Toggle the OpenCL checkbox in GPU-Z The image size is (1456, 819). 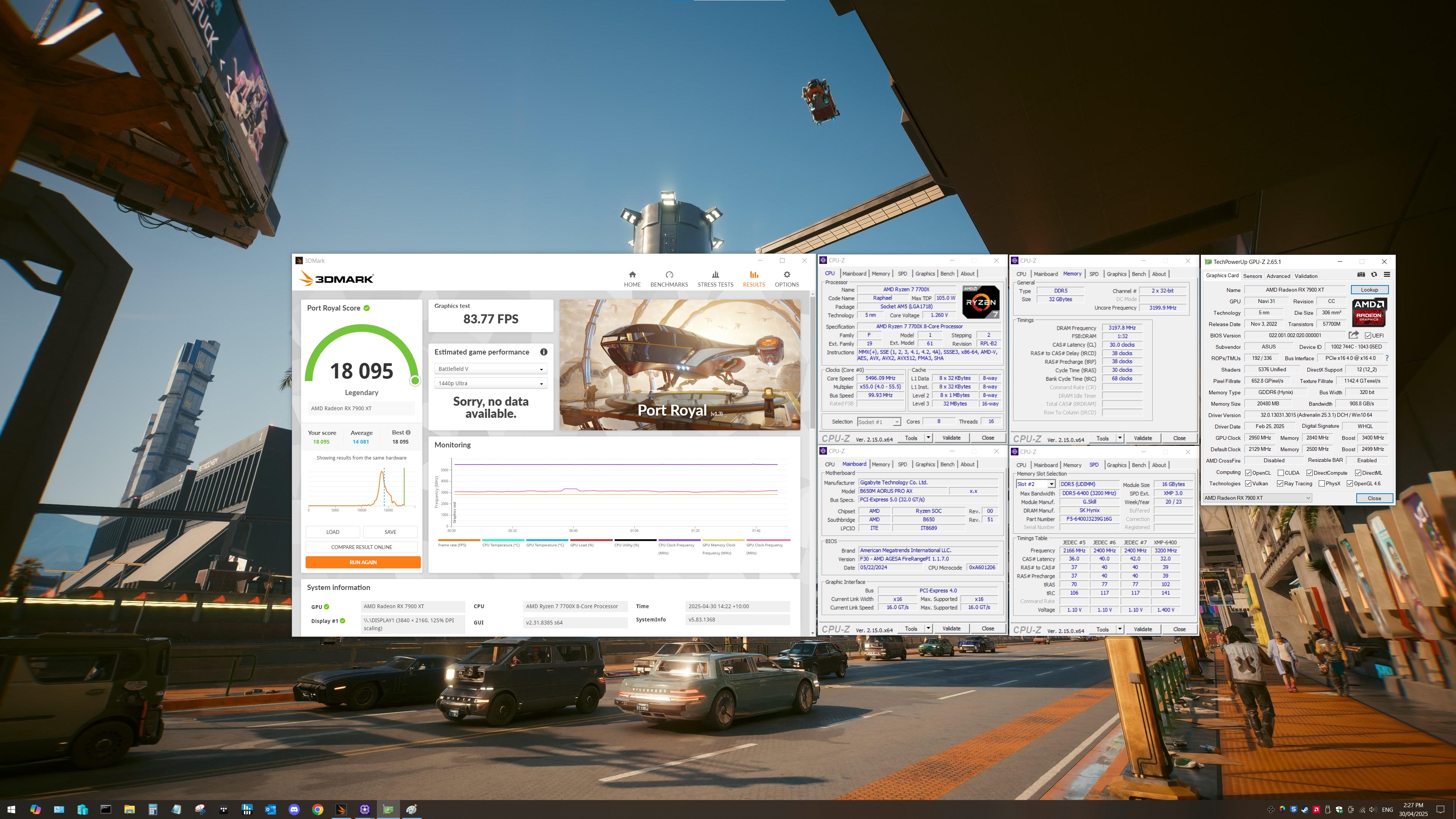1248,473
